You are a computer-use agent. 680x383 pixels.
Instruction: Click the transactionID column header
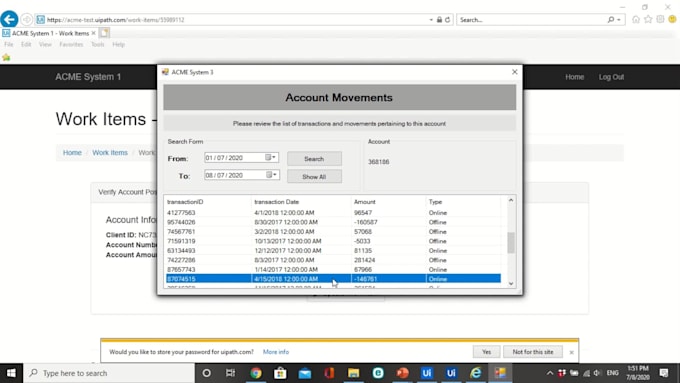tap(185, 202)
